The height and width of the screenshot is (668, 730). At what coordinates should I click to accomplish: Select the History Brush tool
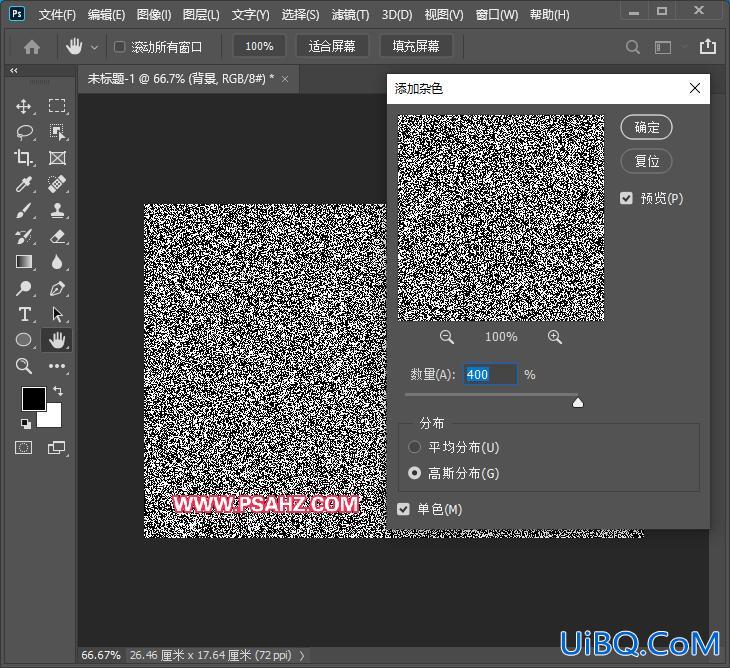pyautogui.click(x=23, y=236)
